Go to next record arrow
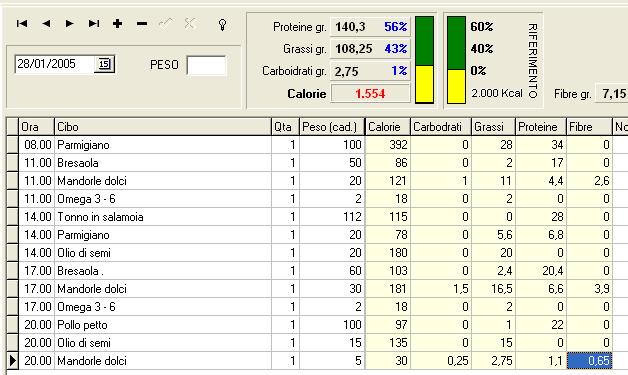The image size is (628, 375). point(70,24)
